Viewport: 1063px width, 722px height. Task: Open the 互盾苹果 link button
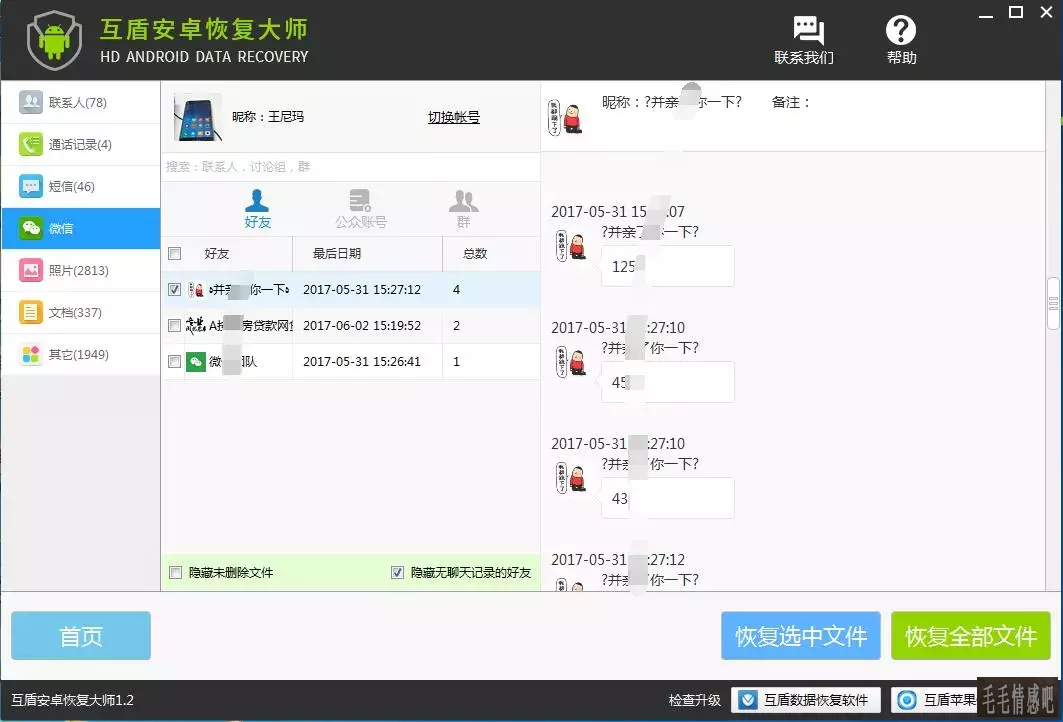[x=934, y=700]
